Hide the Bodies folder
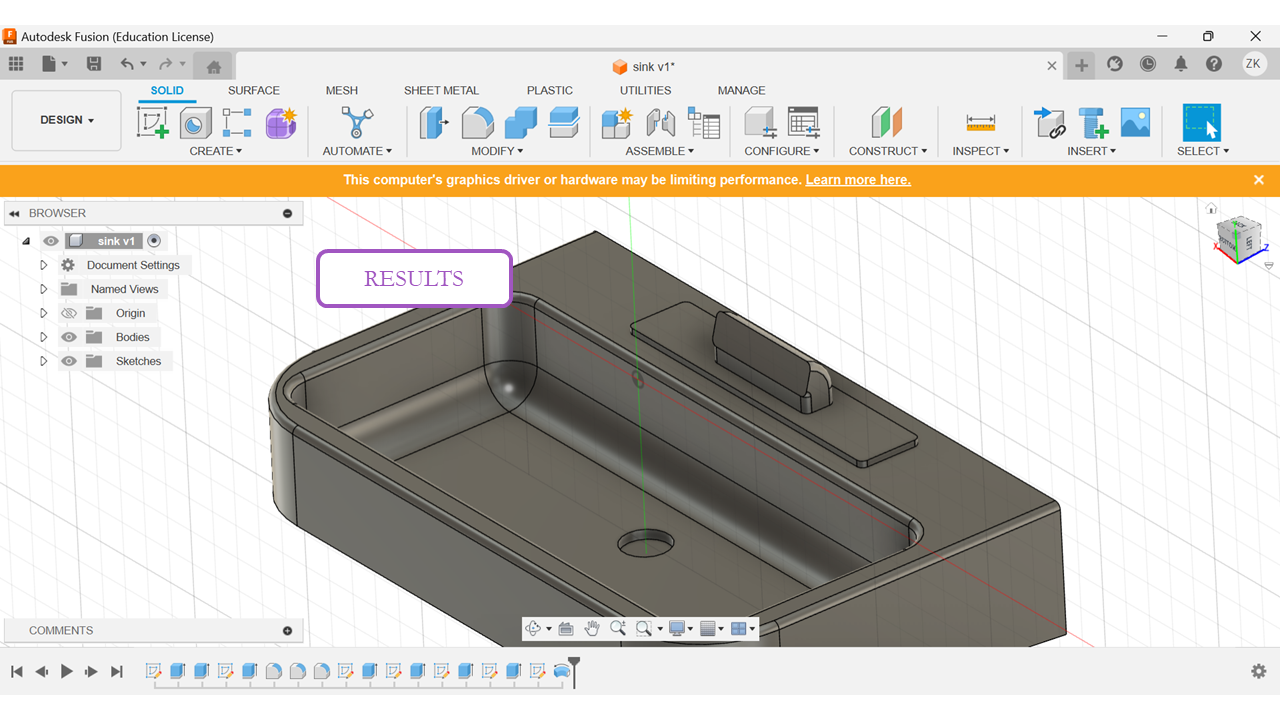 tap(69, 337)
